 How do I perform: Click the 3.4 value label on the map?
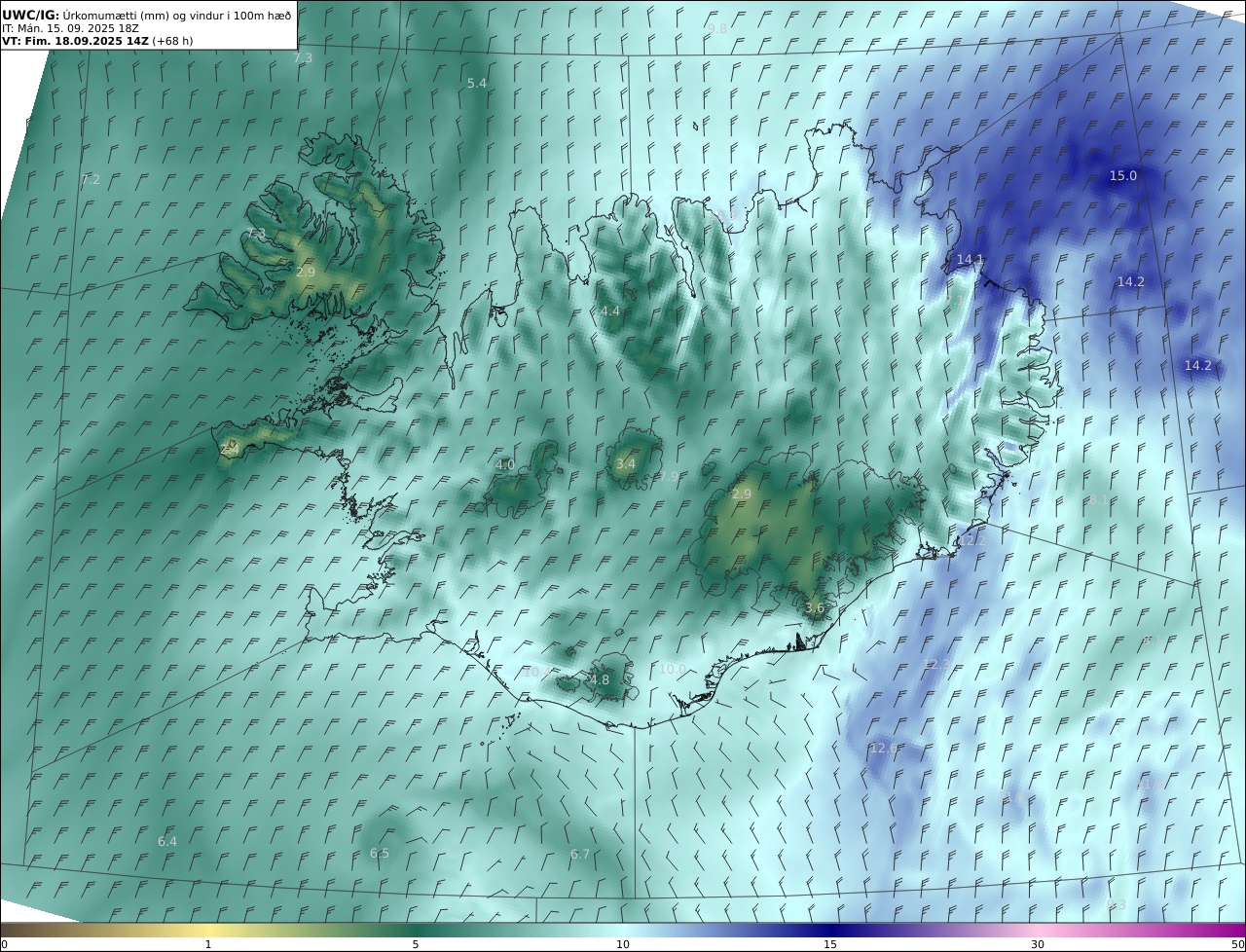(626, 464)
